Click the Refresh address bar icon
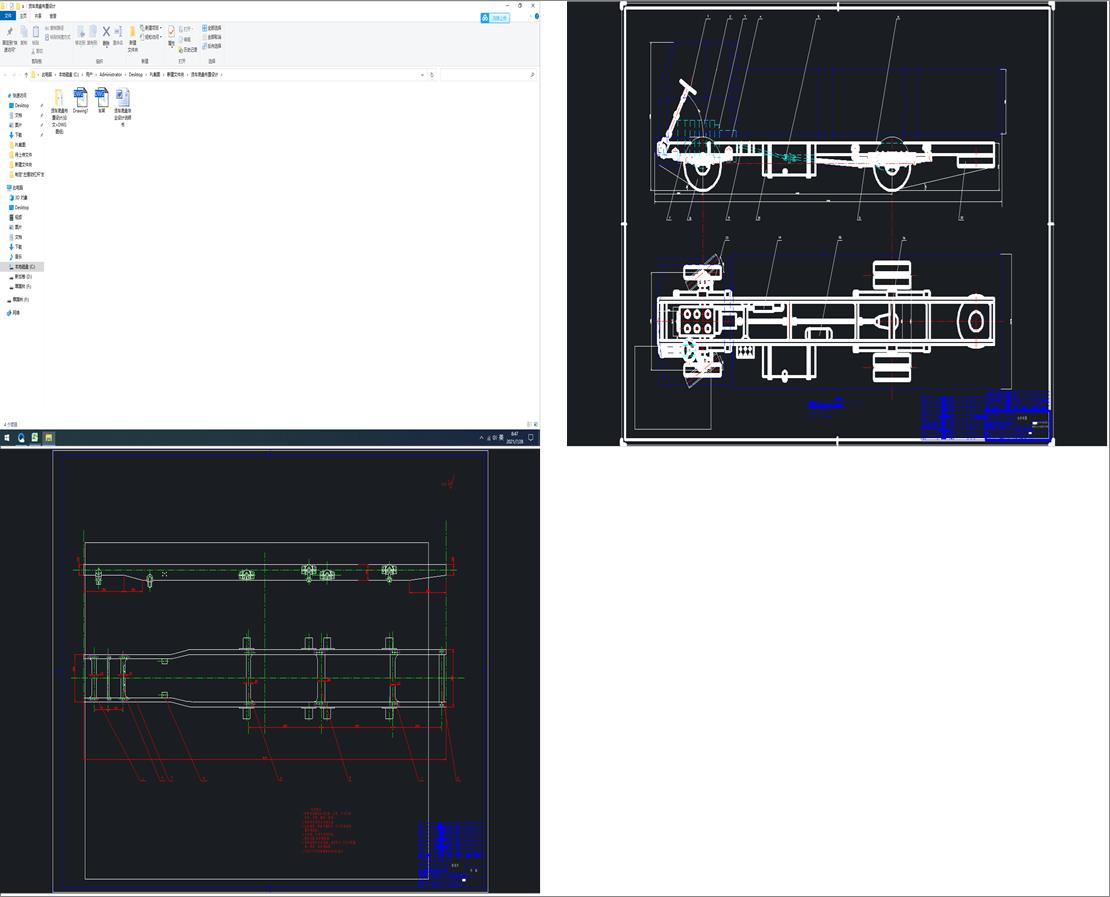 point(432,74)
